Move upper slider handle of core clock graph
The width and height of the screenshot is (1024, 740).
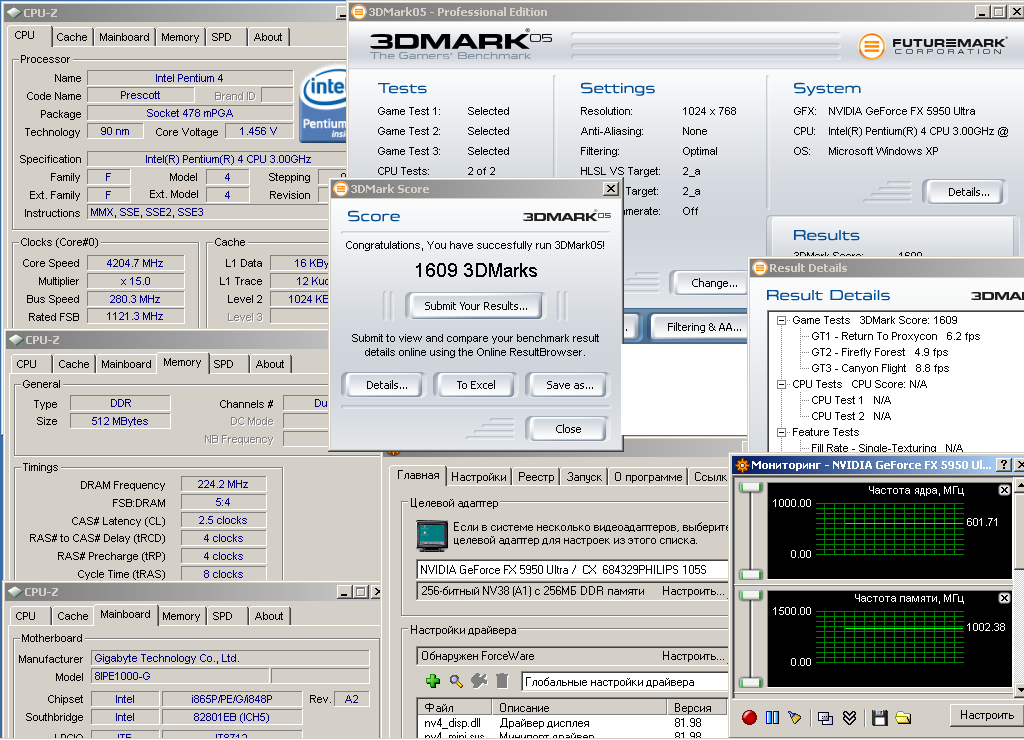point(751,487)
